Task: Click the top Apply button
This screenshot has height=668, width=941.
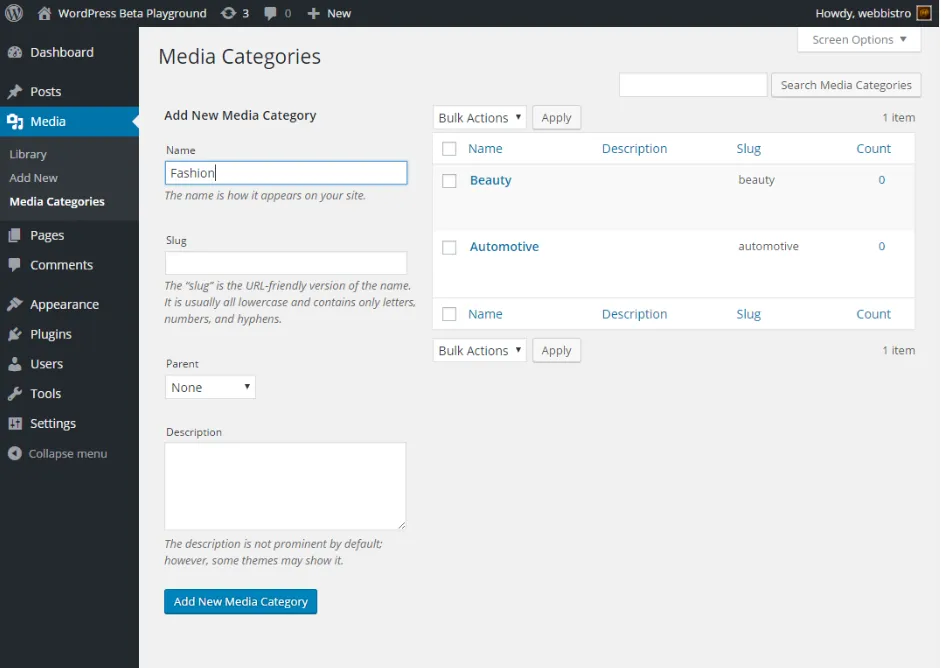Action: point(556,118)
